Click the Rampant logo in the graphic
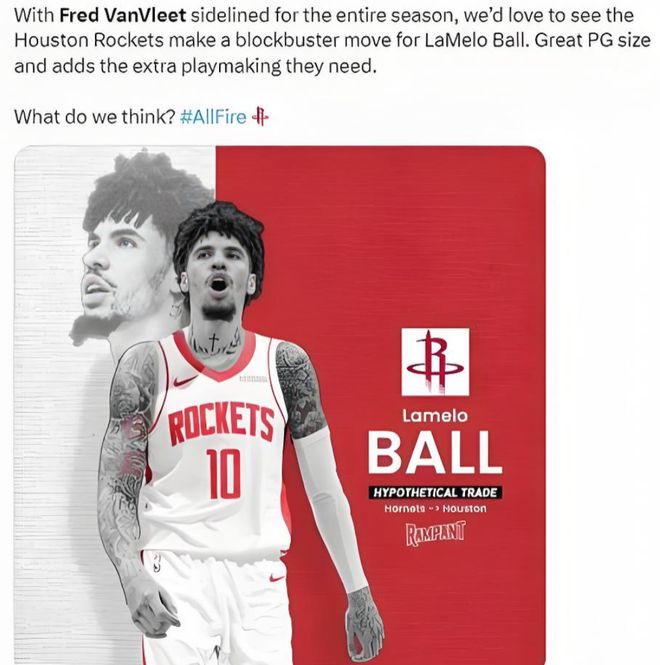The width and height of the screenshot is (660, 665). coord(436,534)
